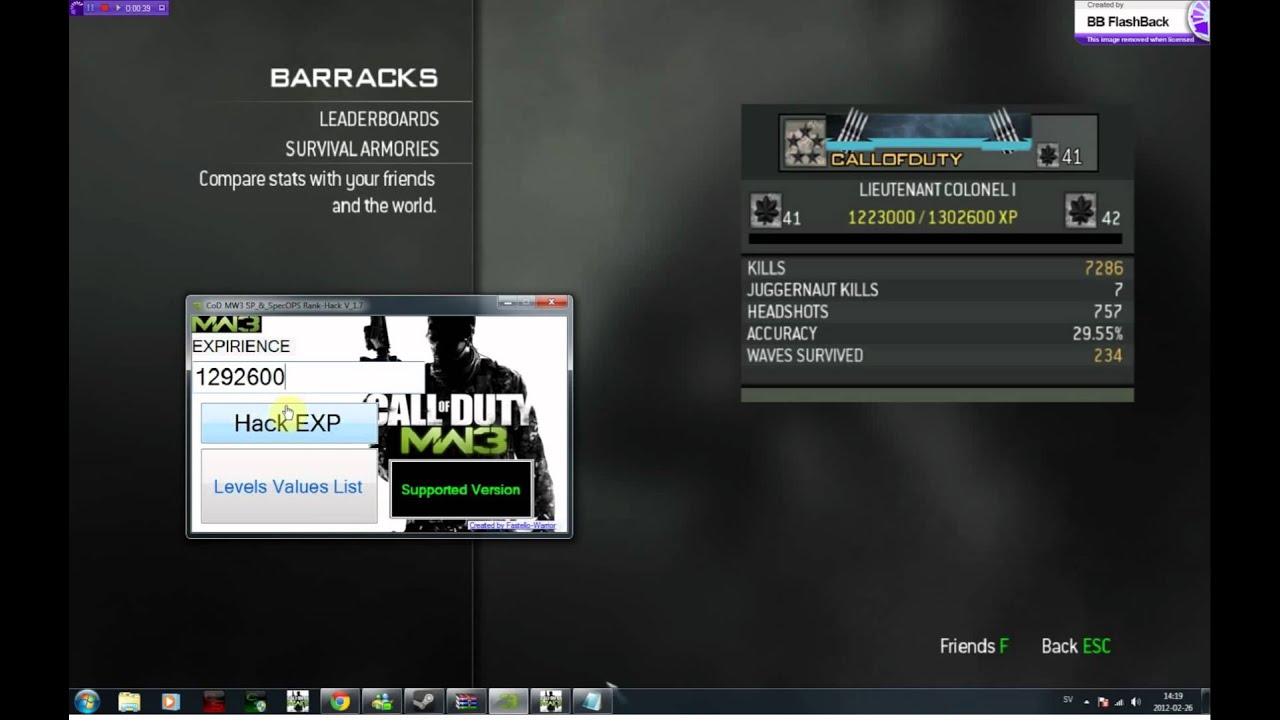This screenshot has width=1280, height=720.
Task: Pause the FlashBack screen recording
Action: [90, 7]
